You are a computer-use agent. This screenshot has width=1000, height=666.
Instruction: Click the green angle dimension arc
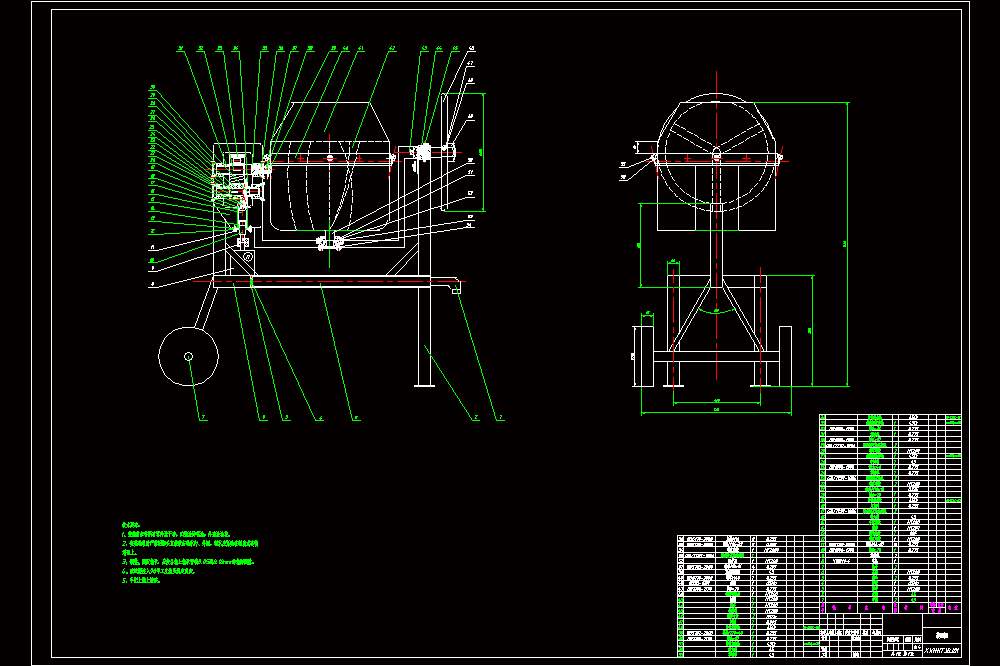click(716, 311)
